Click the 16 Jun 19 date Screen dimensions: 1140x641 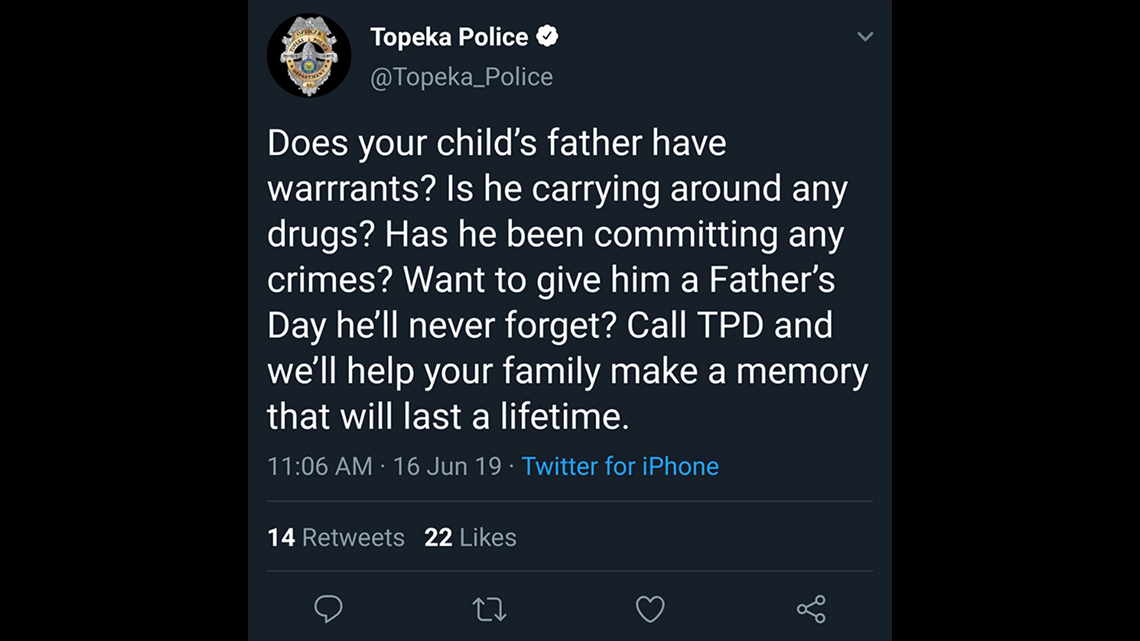point(447,466)
